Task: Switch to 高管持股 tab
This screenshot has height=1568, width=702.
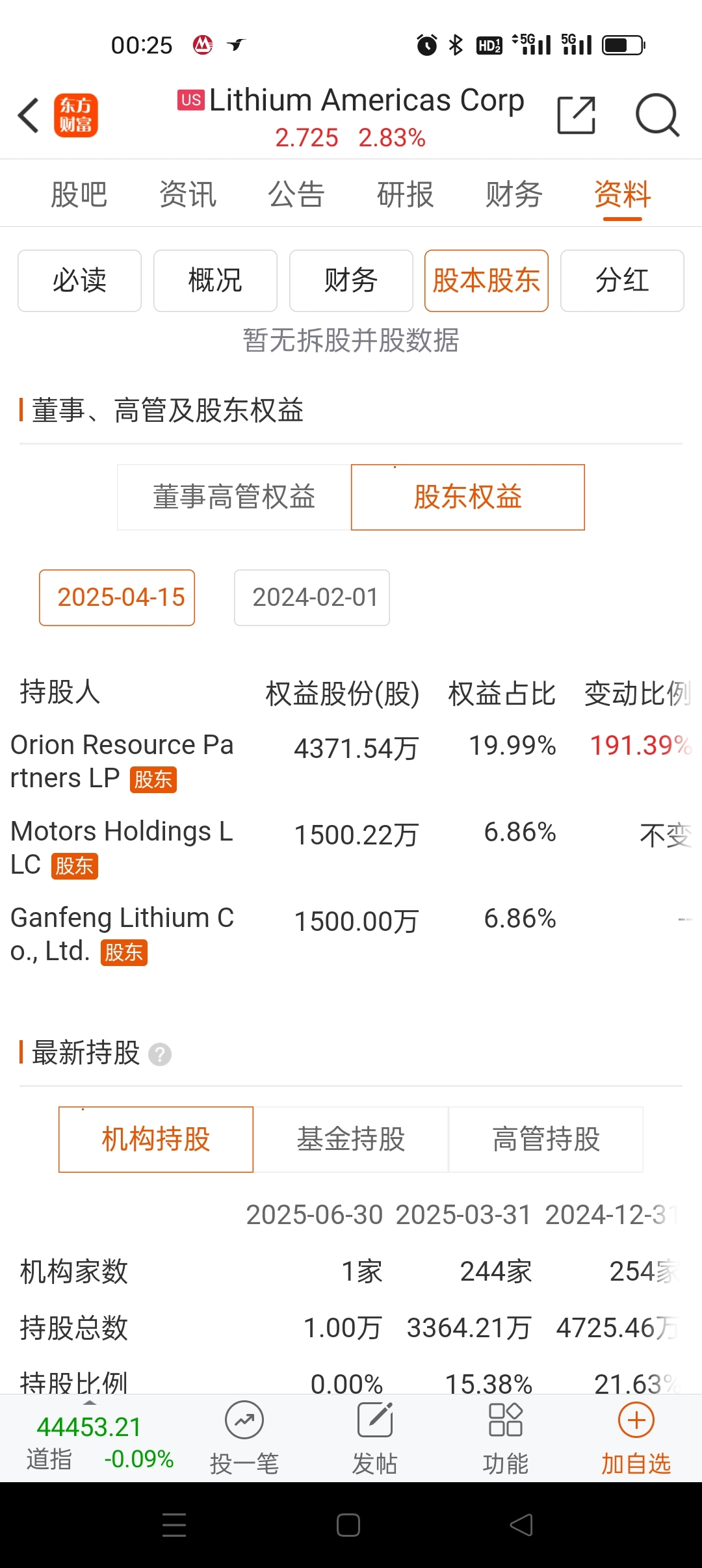Action: pyautogui.click(x=546, y=1140)
